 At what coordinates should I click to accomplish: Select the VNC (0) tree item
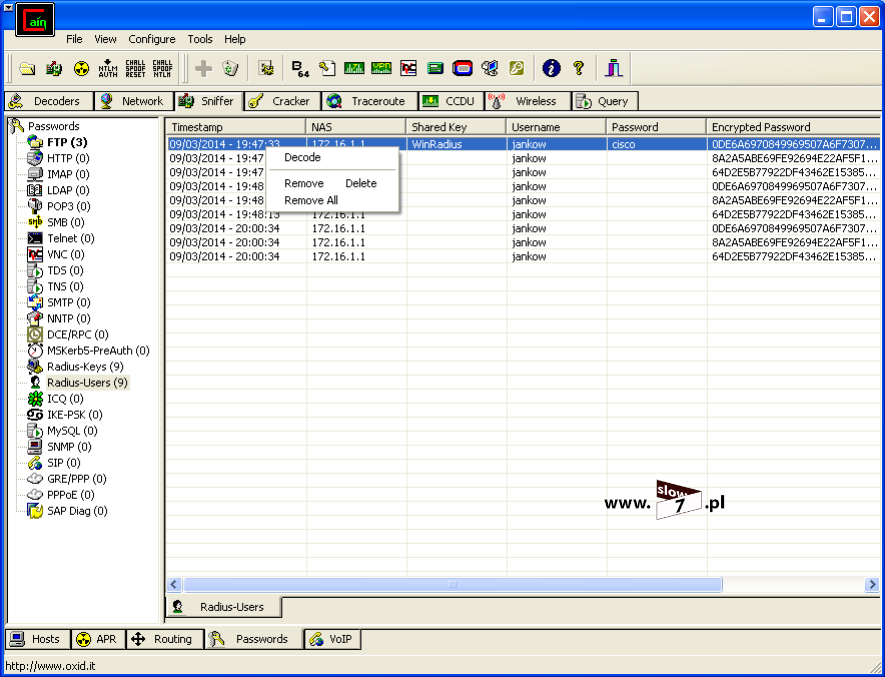pos(65,255)
